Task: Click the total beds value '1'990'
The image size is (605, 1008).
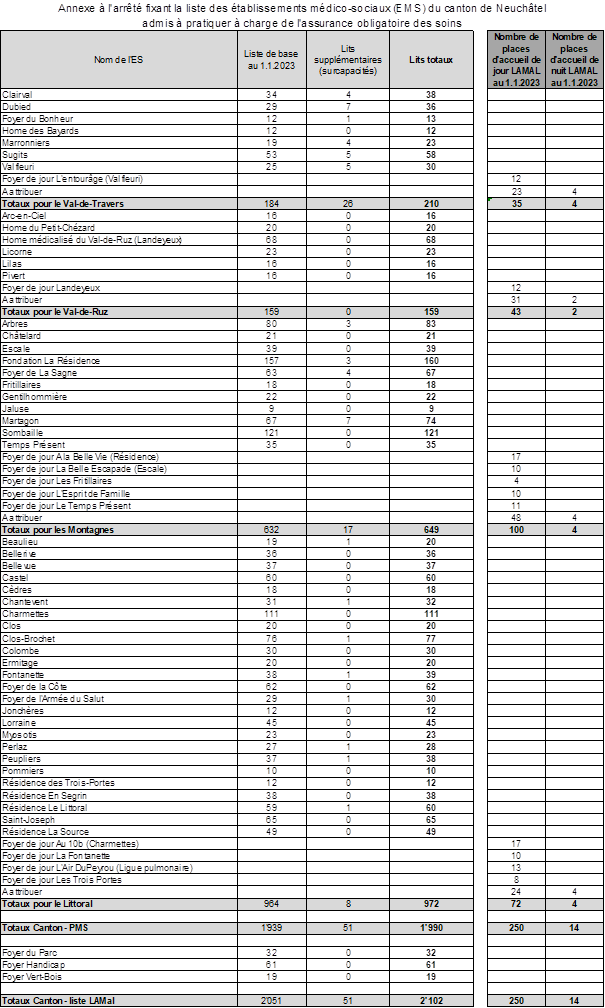Action: coord(431,928)
